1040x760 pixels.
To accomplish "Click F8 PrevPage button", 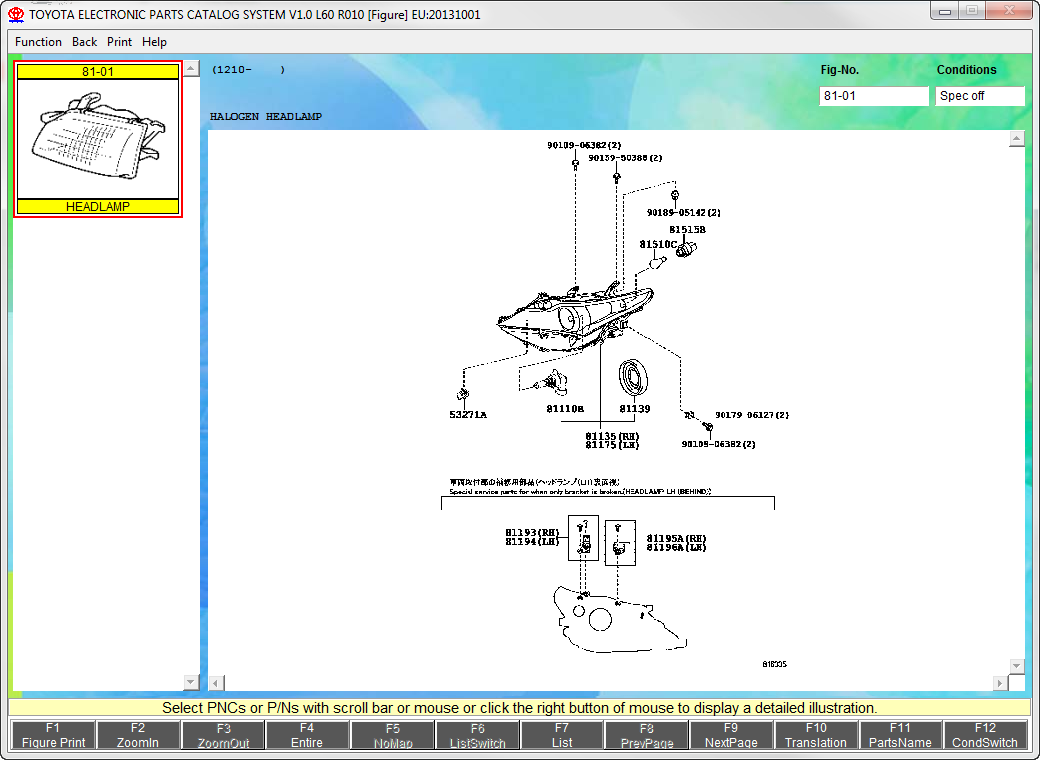I will [x=647, y=735].
